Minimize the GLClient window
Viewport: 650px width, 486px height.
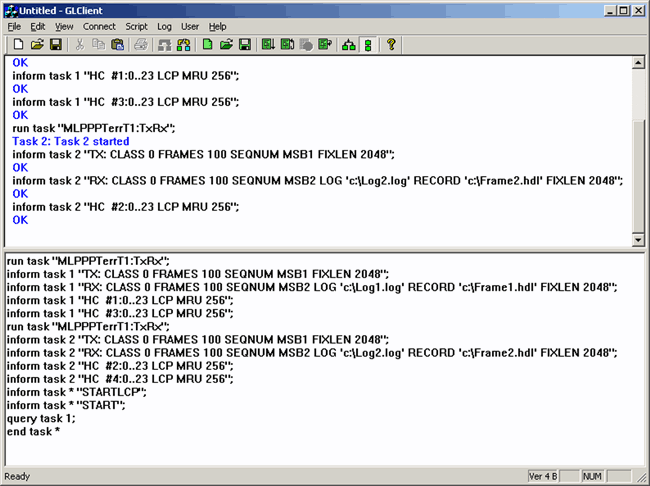[610, 11]
